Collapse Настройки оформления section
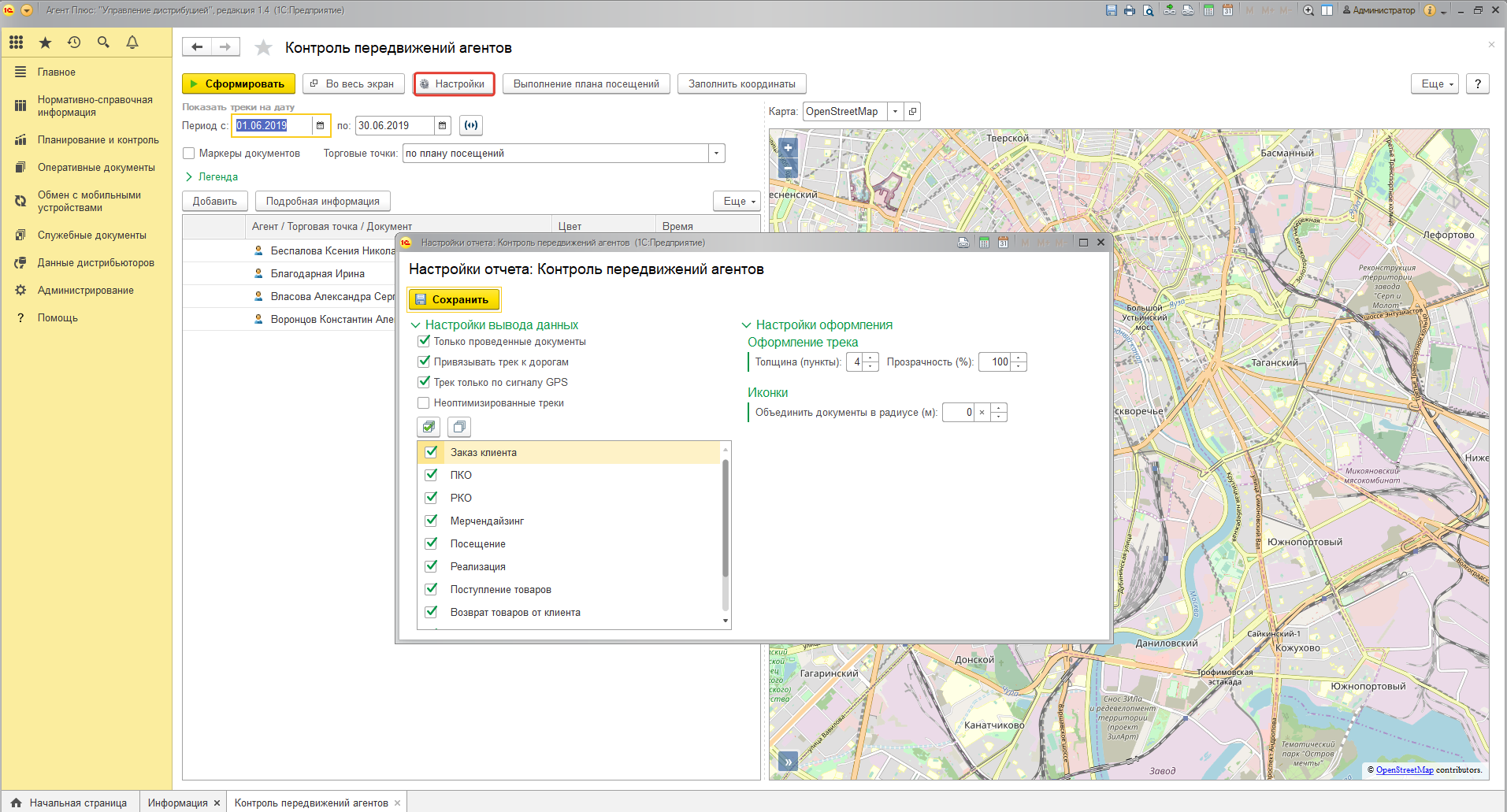This screenshot has height=812, width=1507. pos(818,325)
